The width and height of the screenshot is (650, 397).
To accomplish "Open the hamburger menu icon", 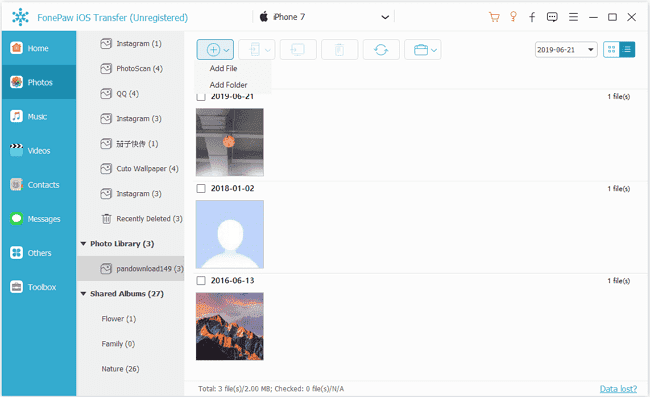I will [573, 17].
